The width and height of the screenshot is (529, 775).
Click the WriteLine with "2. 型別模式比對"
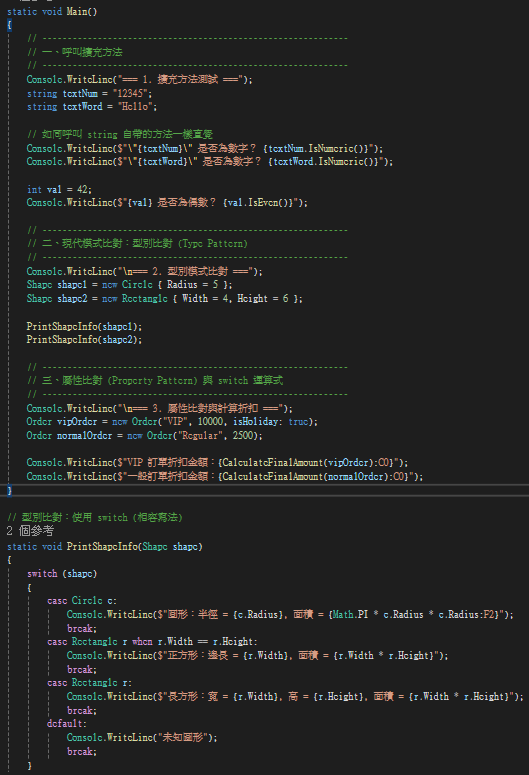[144, 271]
